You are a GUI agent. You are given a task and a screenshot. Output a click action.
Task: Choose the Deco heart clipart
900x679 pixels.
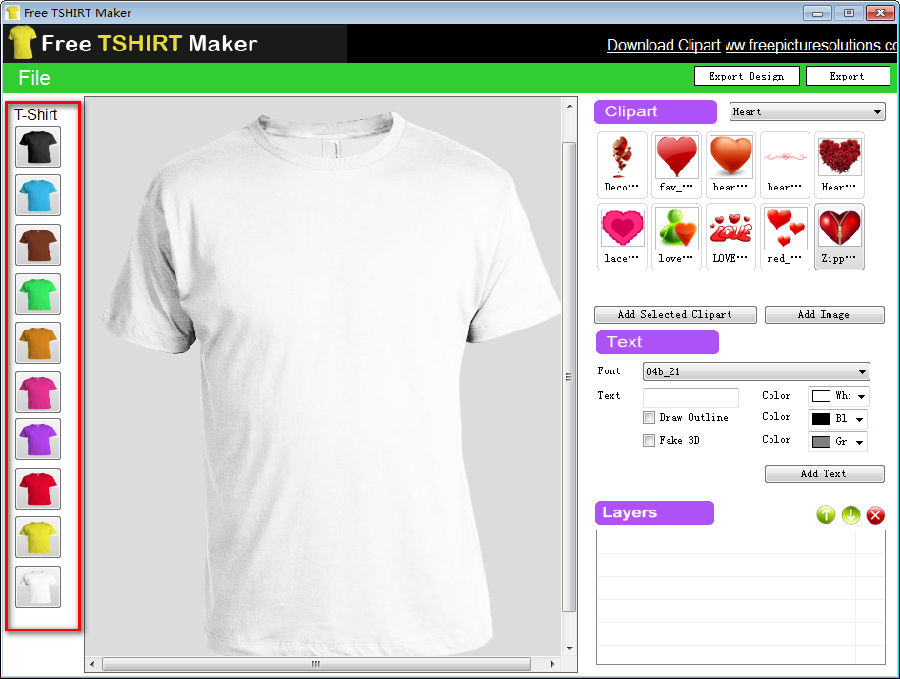pos(622,164)
